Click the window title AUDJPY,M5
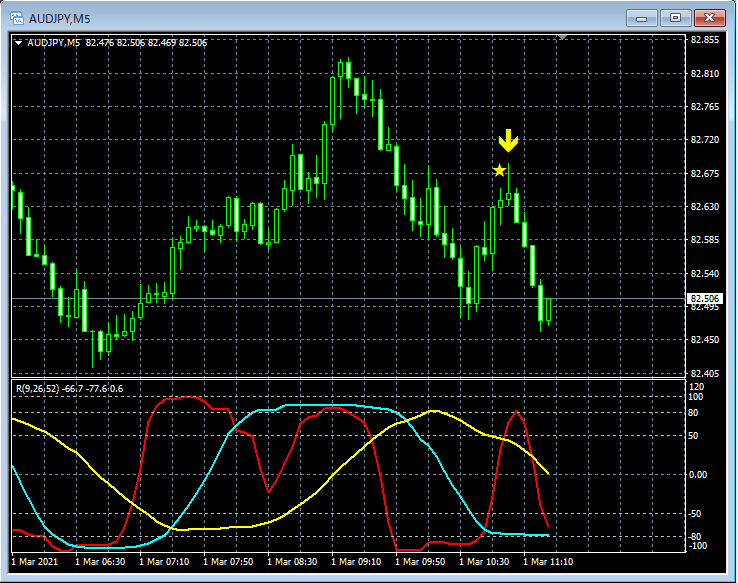The image size is (738, 583). click(59, 19)
